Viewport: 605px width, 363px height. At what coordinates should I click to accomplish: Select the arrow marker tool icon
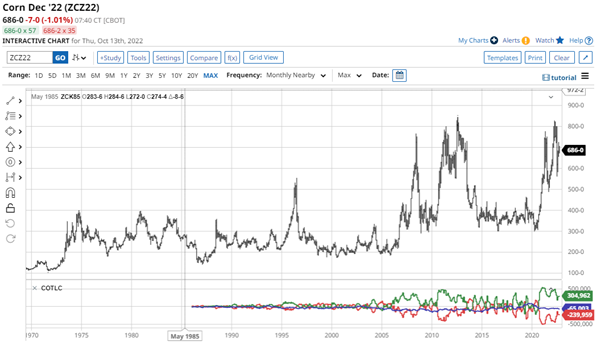(x=10, y=147)
